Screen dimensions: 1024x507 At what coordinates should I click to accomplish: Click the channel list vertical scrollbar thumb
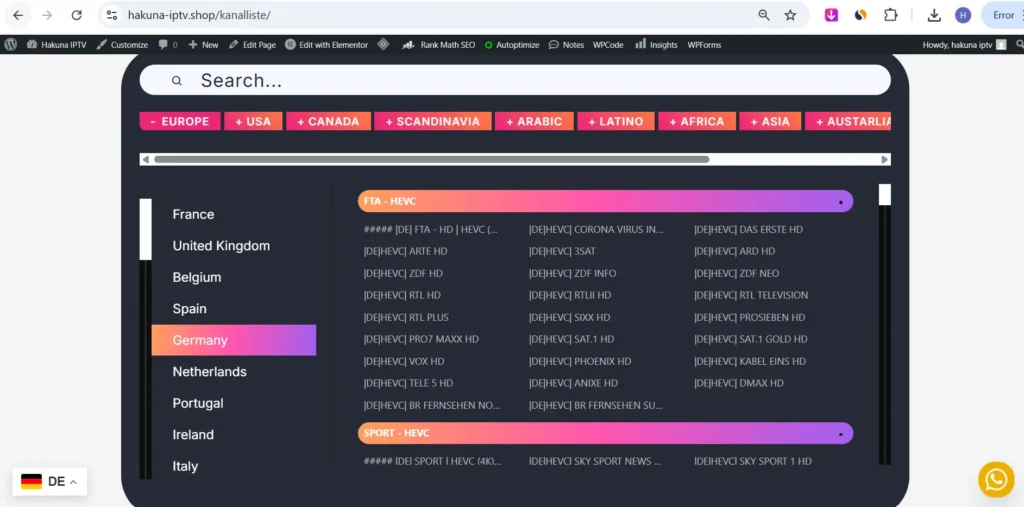(x=885, y=195)
